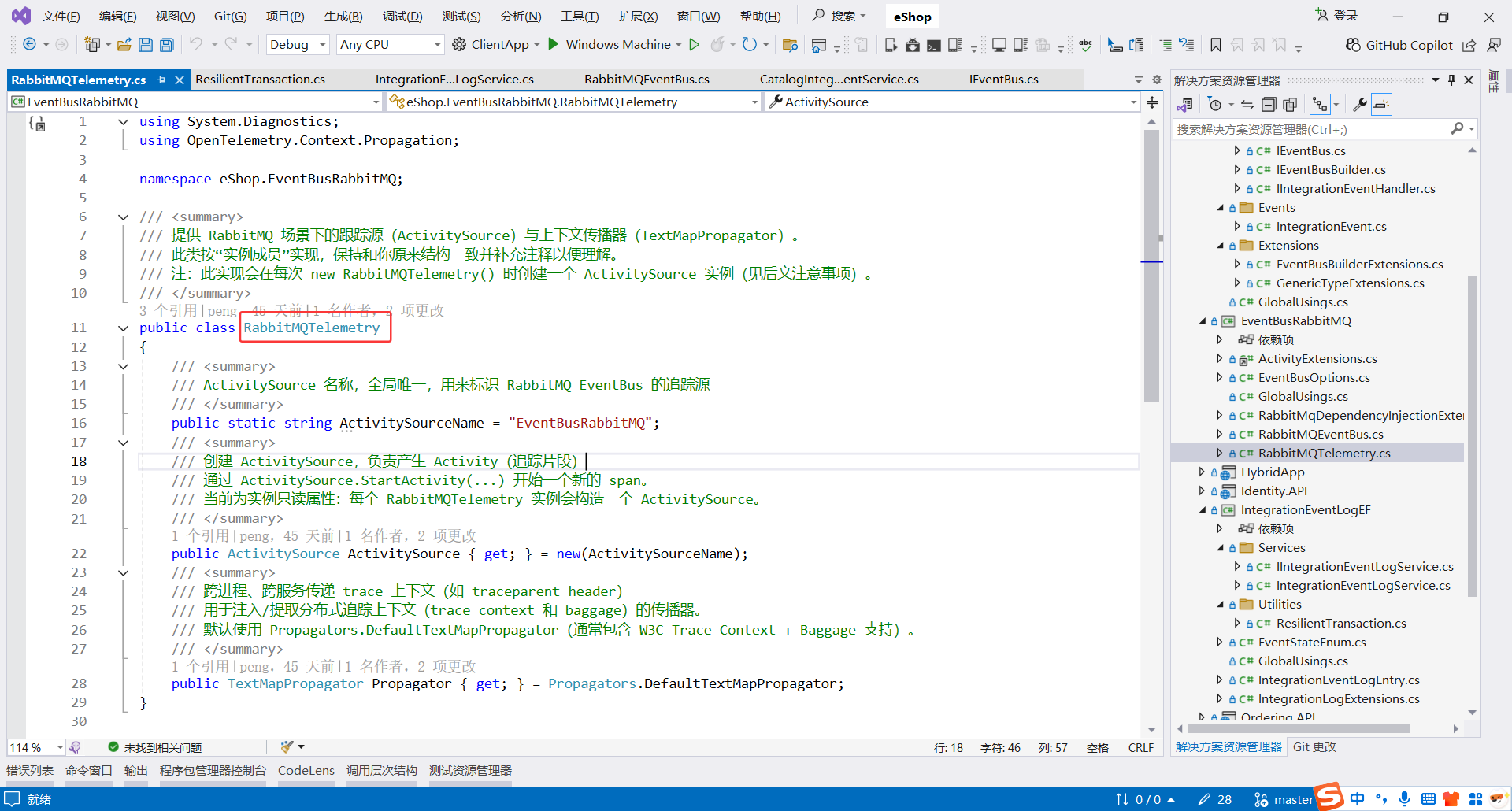Click the Sogou microphone icon in the taskbar
Viewport: 1512px width, 811px height.
(x=1404, y=799)
